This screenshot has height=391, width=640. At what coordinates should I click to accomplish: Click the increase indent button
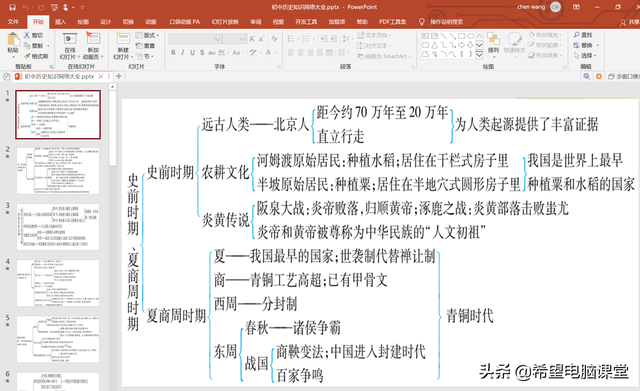click(x=333, y=39)
